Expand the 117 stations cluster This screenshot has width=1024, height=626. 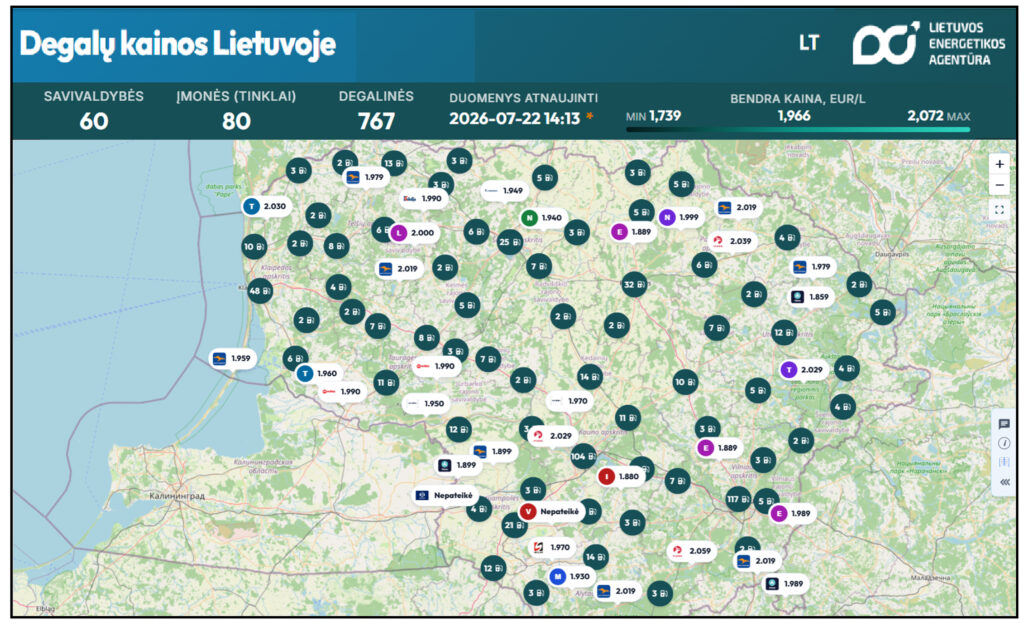738,499
